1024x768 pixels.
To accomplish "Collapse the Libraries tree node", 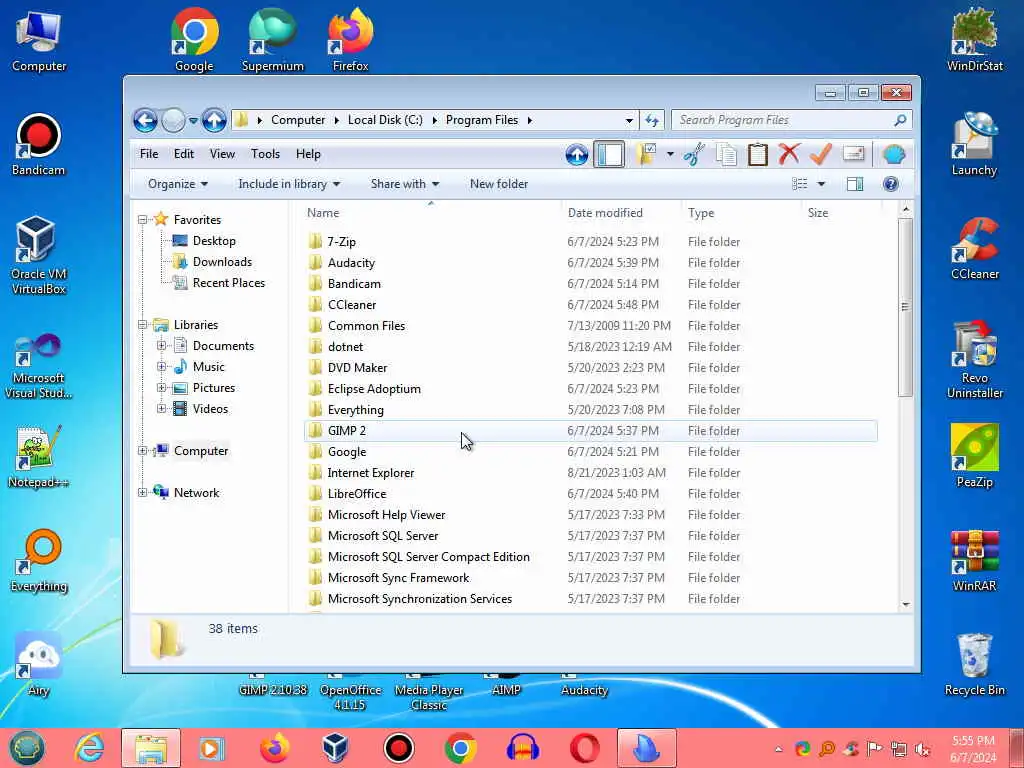I will point(142,325).
